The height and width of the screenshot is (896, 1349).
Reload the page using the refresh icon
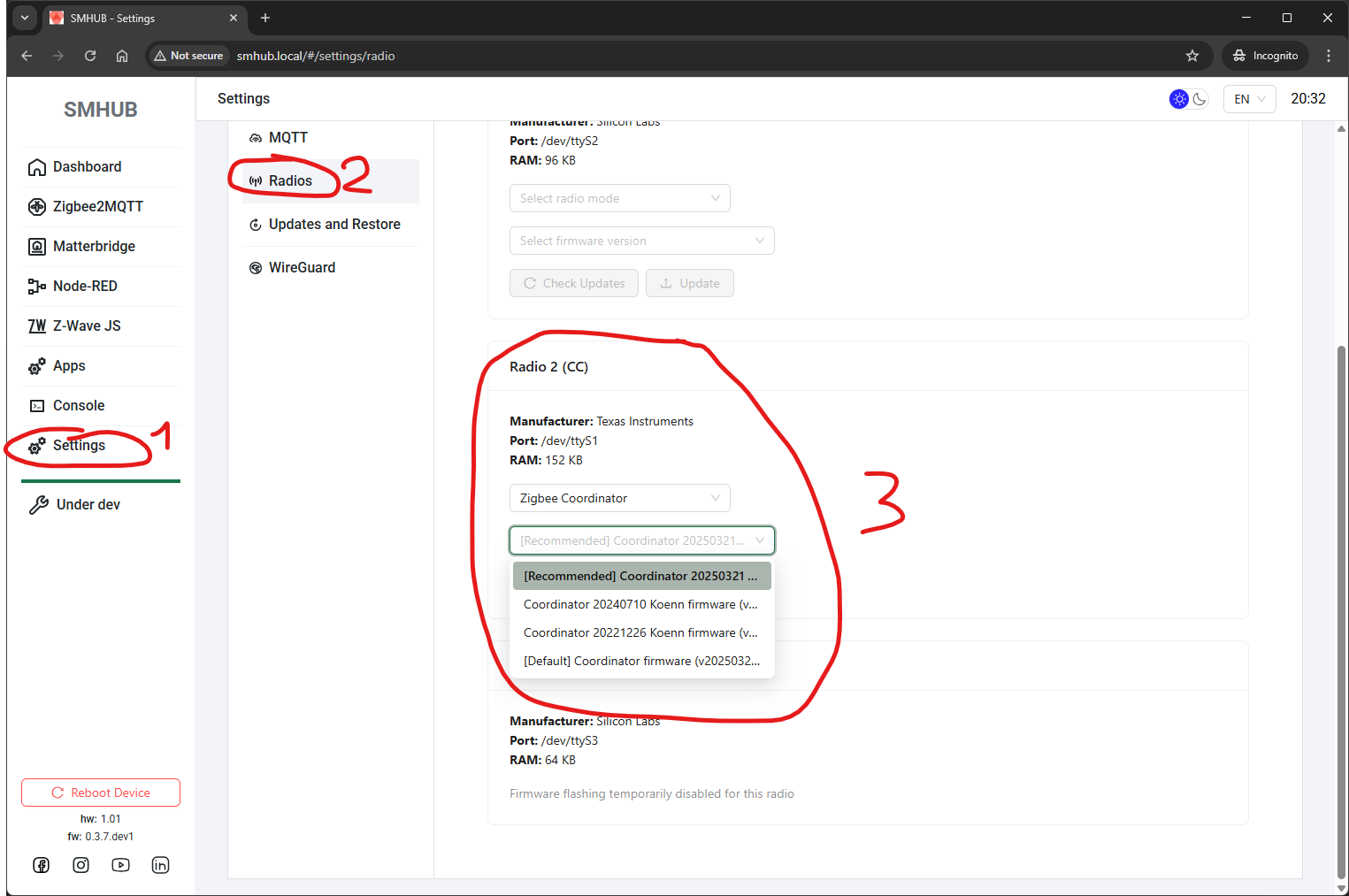[90, 56]
